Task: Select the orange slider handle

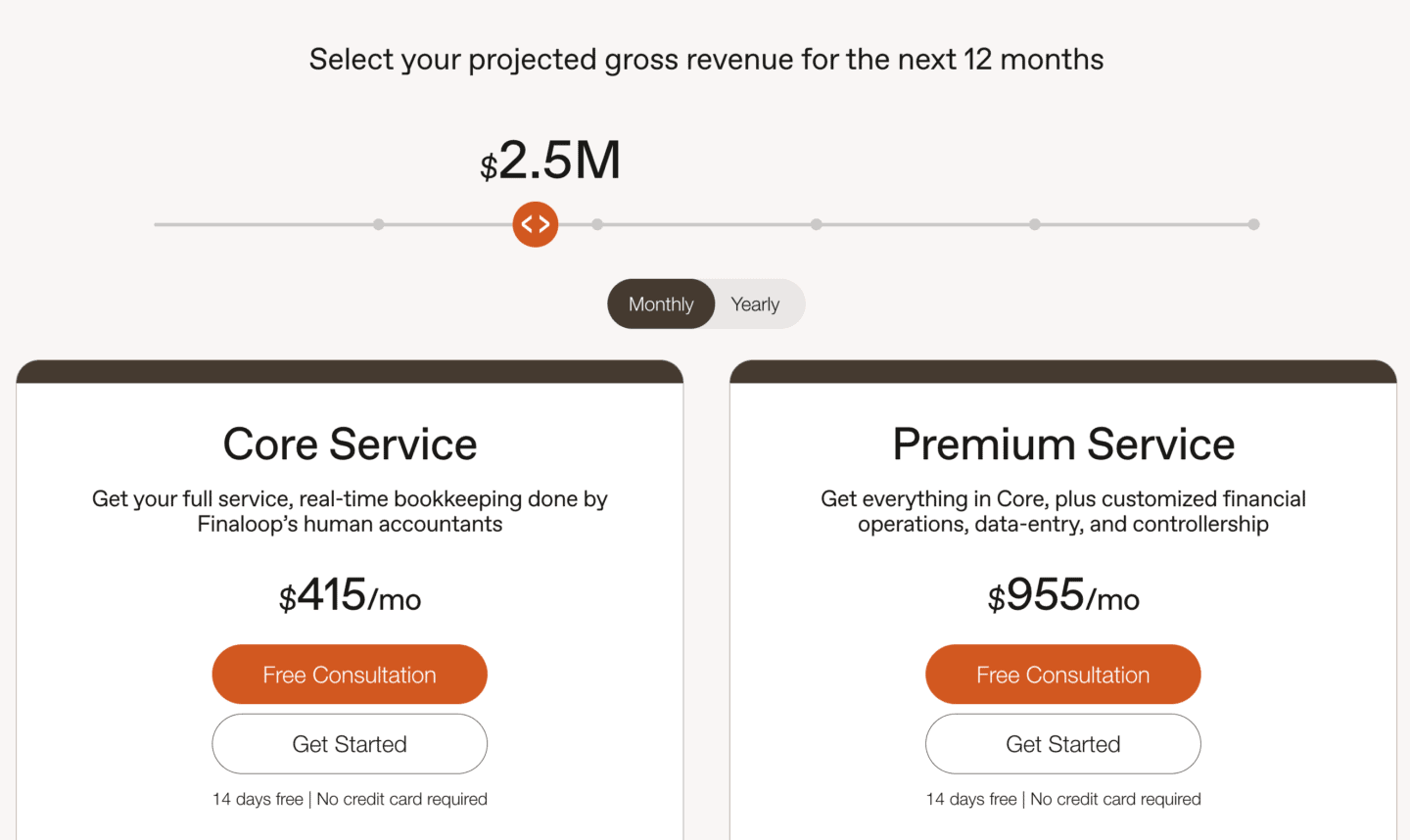Action: pos(535,224)
